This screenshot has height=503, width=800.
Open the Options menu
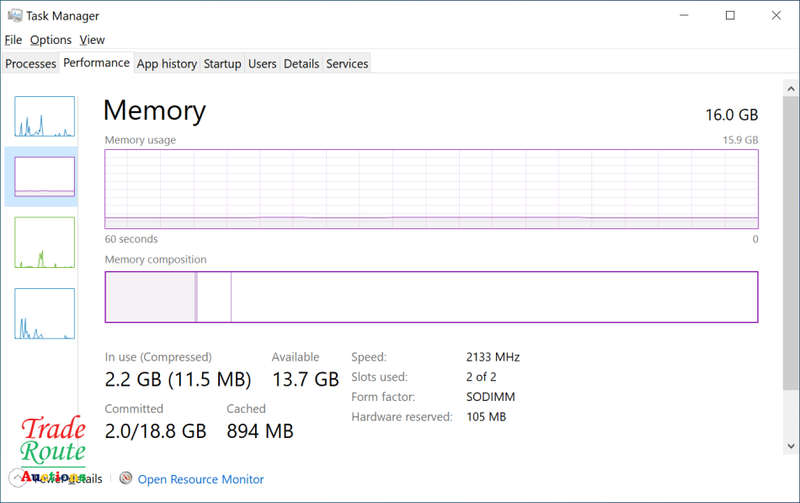[50, 40]
